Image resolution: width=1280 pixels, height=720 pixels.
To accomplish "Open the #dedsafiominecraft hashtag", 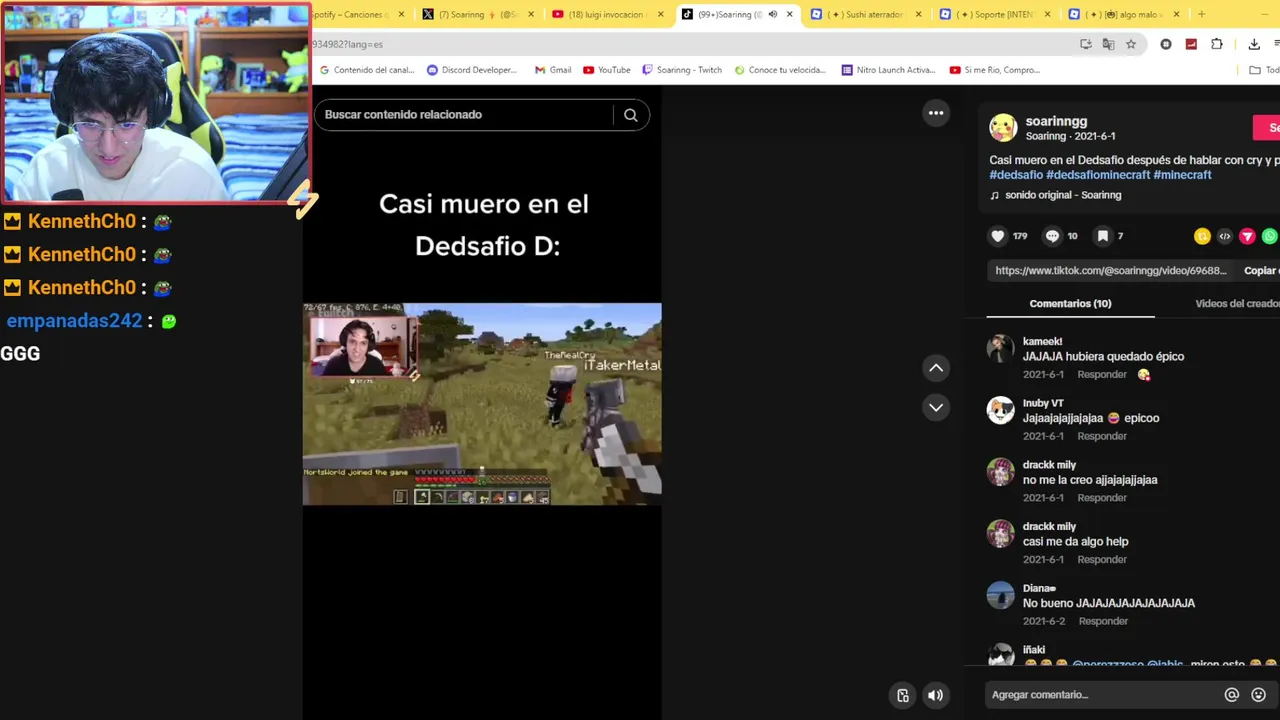I will (x=1098, y=175).
